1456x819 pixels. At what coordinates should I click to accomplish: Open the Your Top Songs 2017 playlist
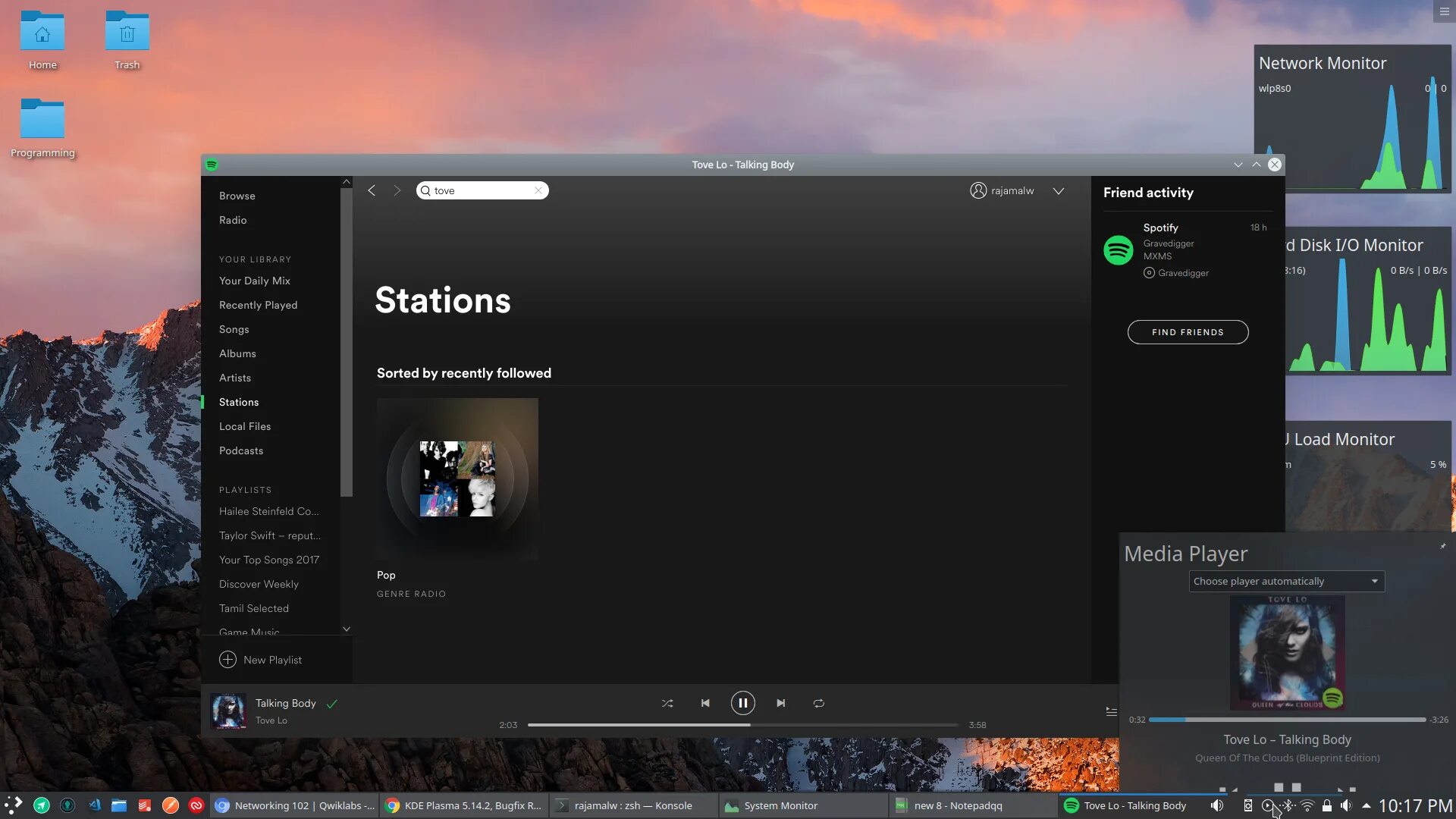coord(269,560)
